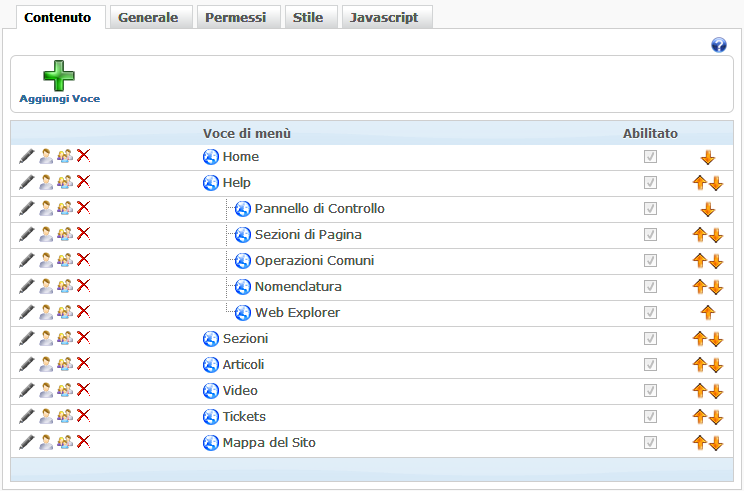
Task: Toggle Abilitato checkbox for Pannello di Controllo
Action: tap(650, 208)
